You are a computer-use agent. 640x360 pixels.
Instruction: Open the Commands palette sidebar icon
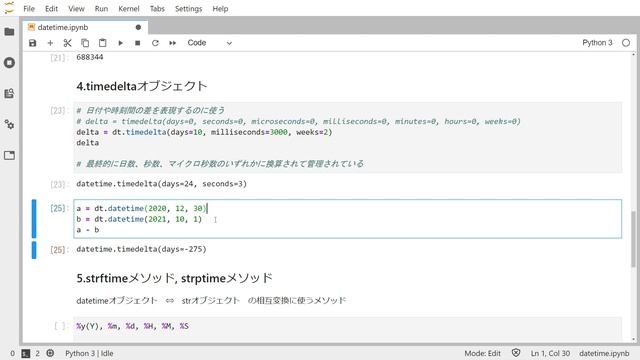[x=9, y=93]
